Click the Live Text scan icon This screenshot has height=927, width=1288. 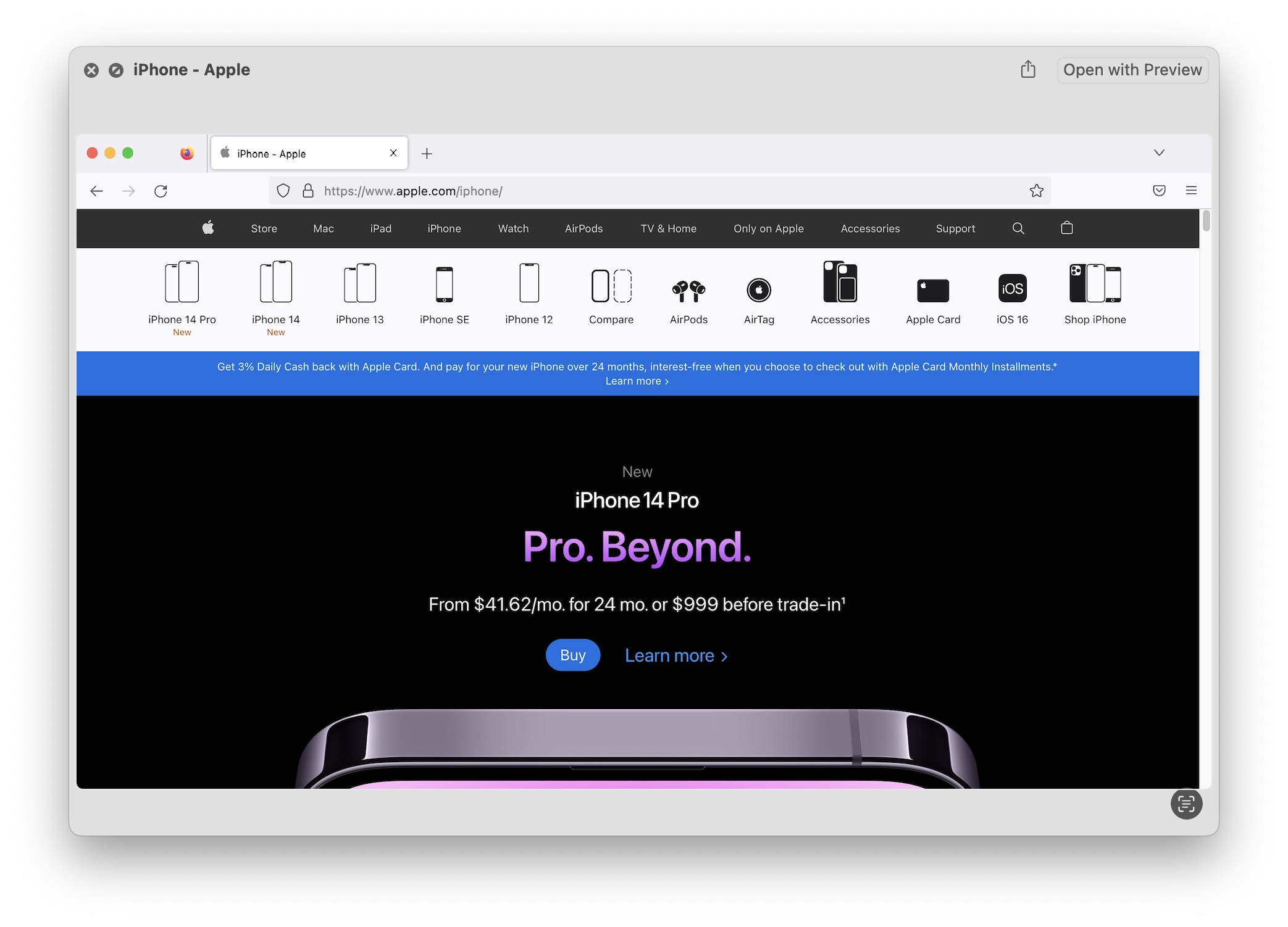pos(1186,804)
